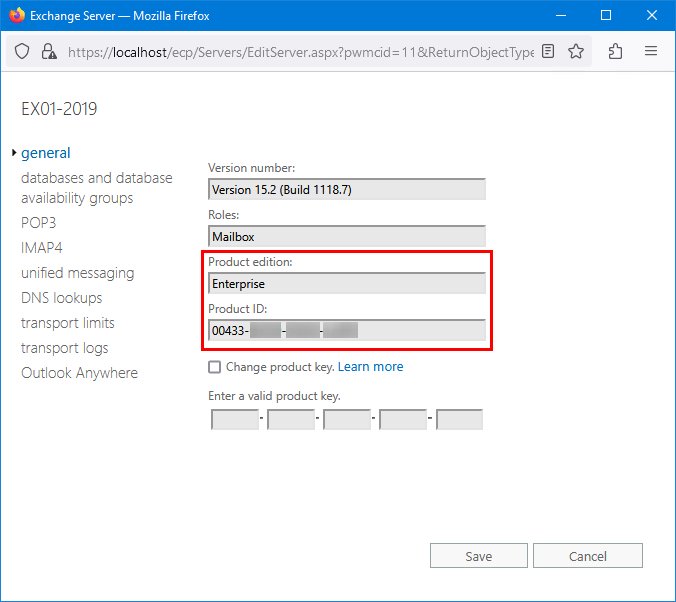Open the unified messaging section
The image size is (676, 602).
pyautogui.click(x=78, y=273)
